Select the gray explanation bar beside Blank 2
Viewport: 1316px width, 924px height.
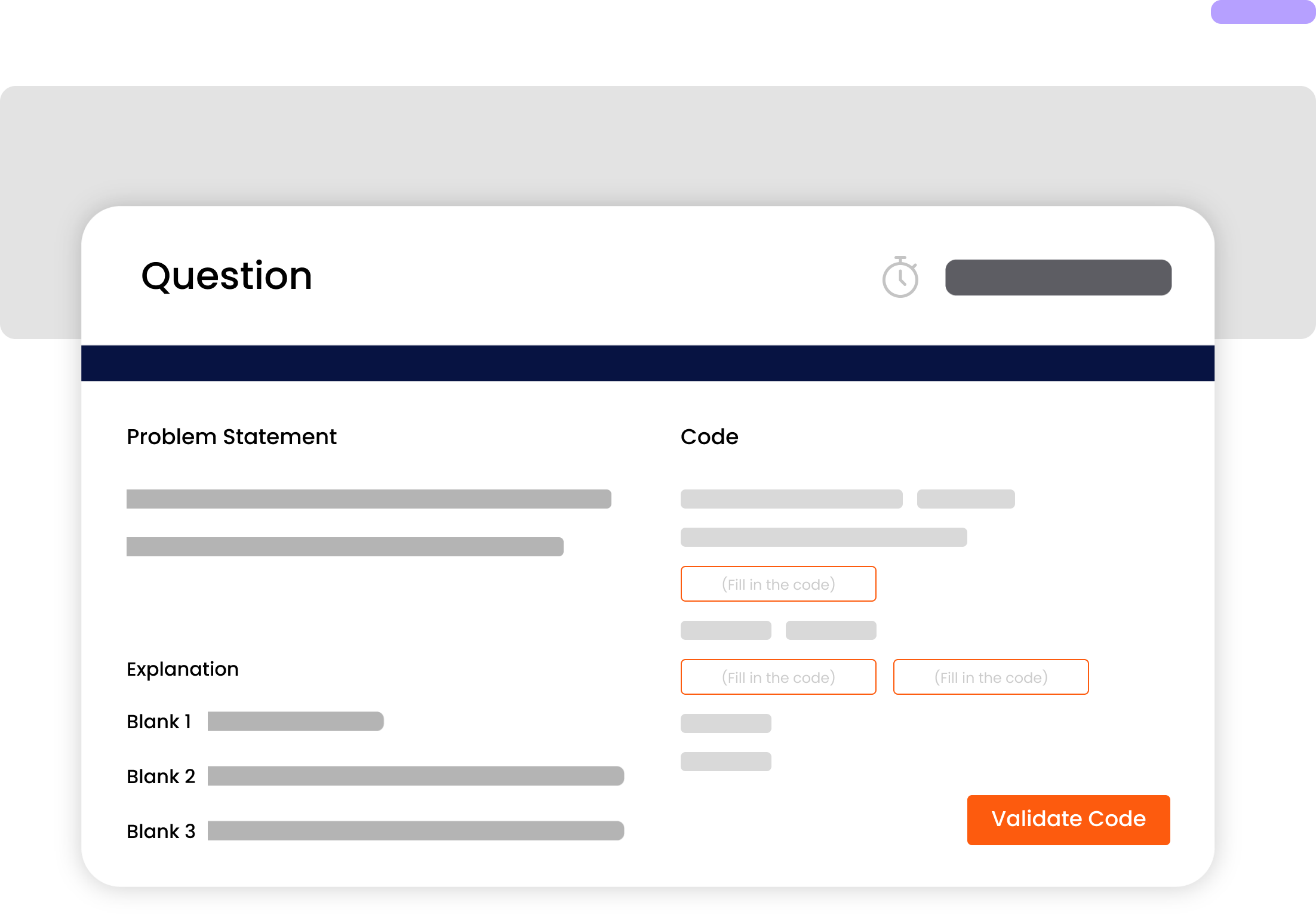(416, 776)
